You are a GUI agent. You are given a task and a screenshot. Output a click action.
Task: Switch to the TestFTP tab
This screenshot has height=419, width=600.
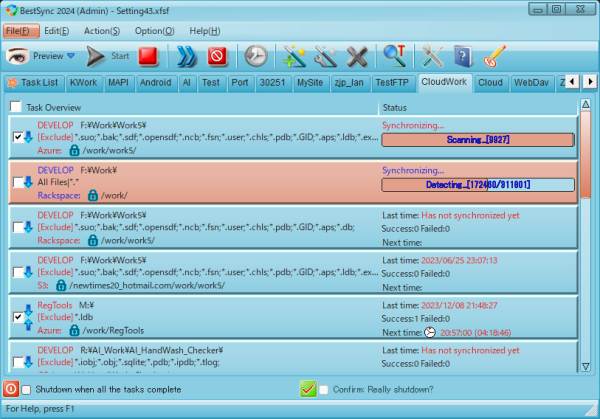(392, 83)
